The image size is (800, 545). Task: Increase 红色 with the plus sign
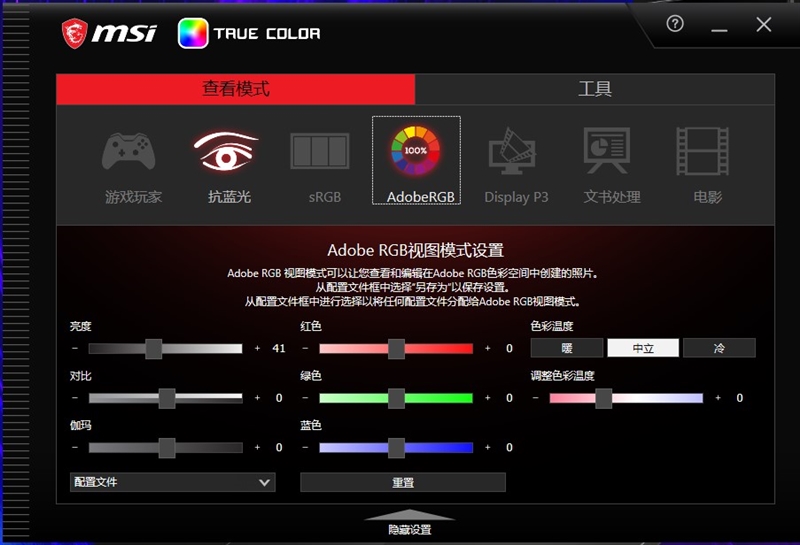point(488,349)
